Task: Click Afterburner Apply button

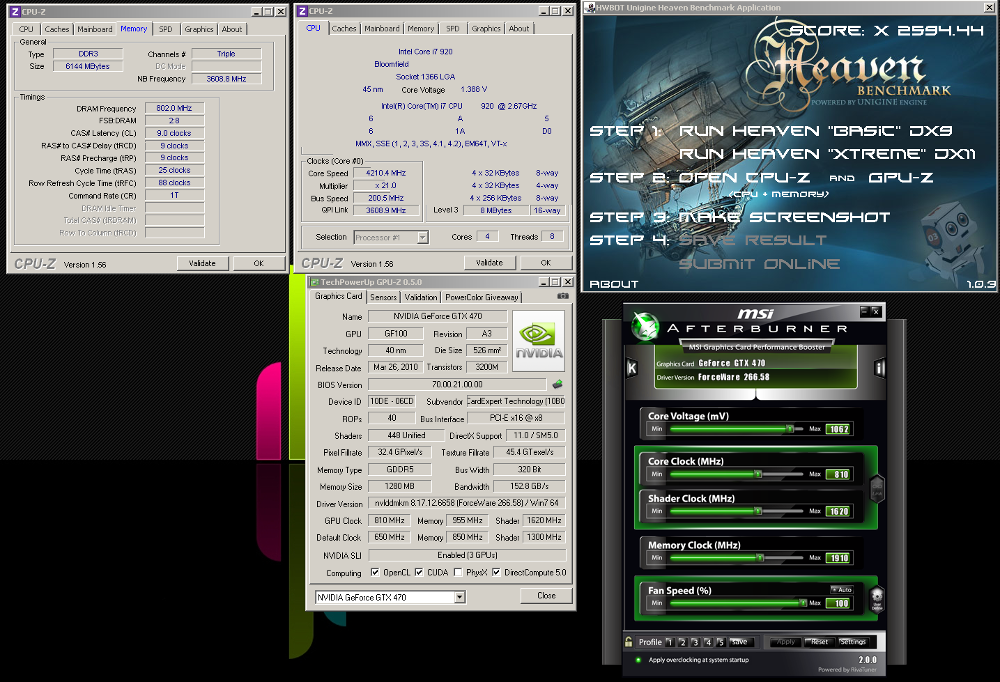Action: tap(786, 642)
